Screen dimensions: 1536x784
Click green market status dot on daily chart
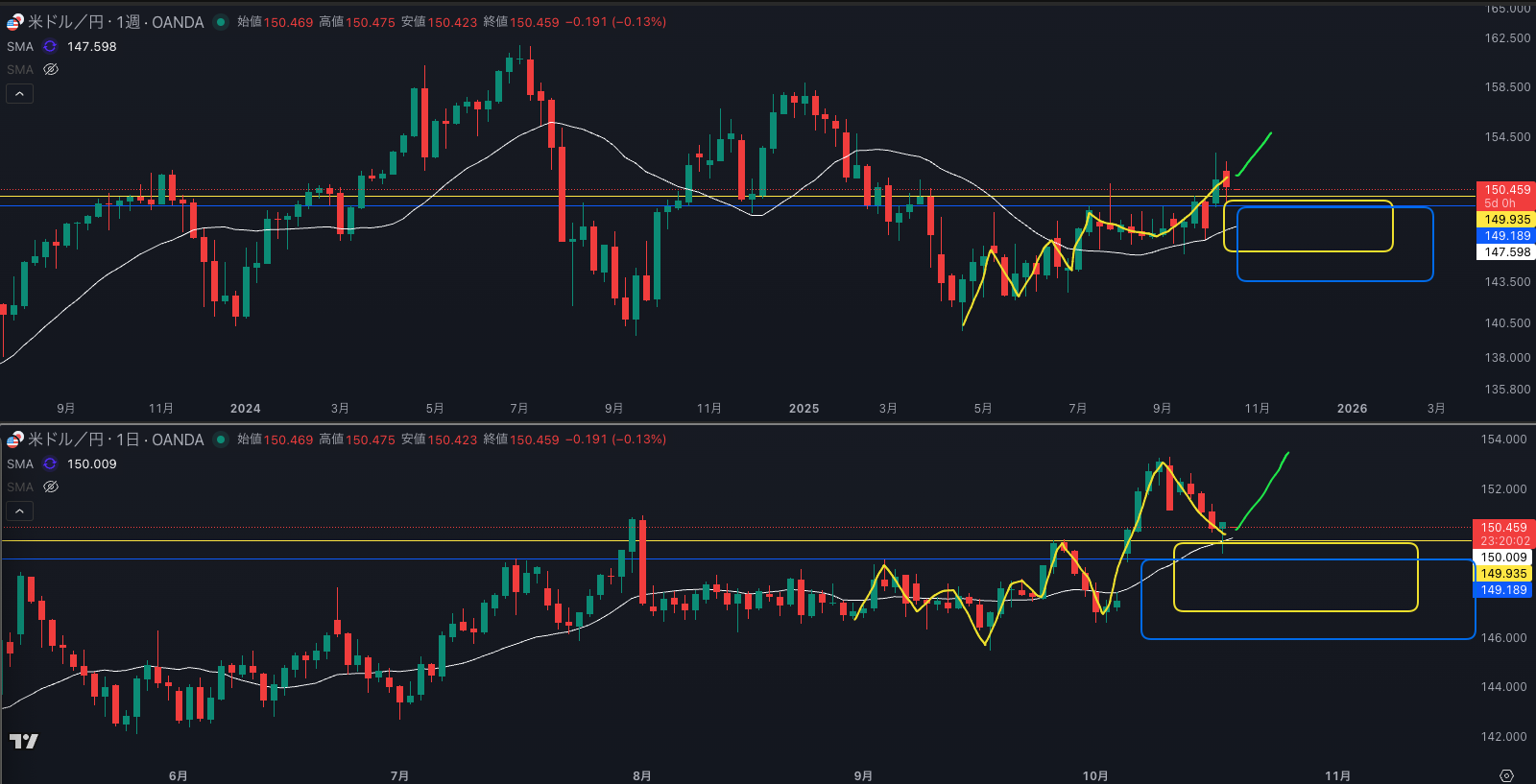[x=221, y=440]
